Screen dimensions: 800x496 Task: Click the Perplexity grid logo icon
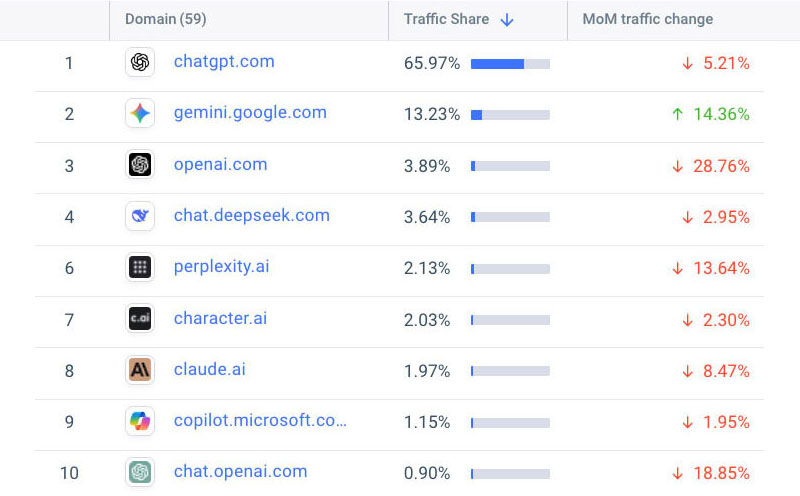pyautogui.click(x=140, y=267)
